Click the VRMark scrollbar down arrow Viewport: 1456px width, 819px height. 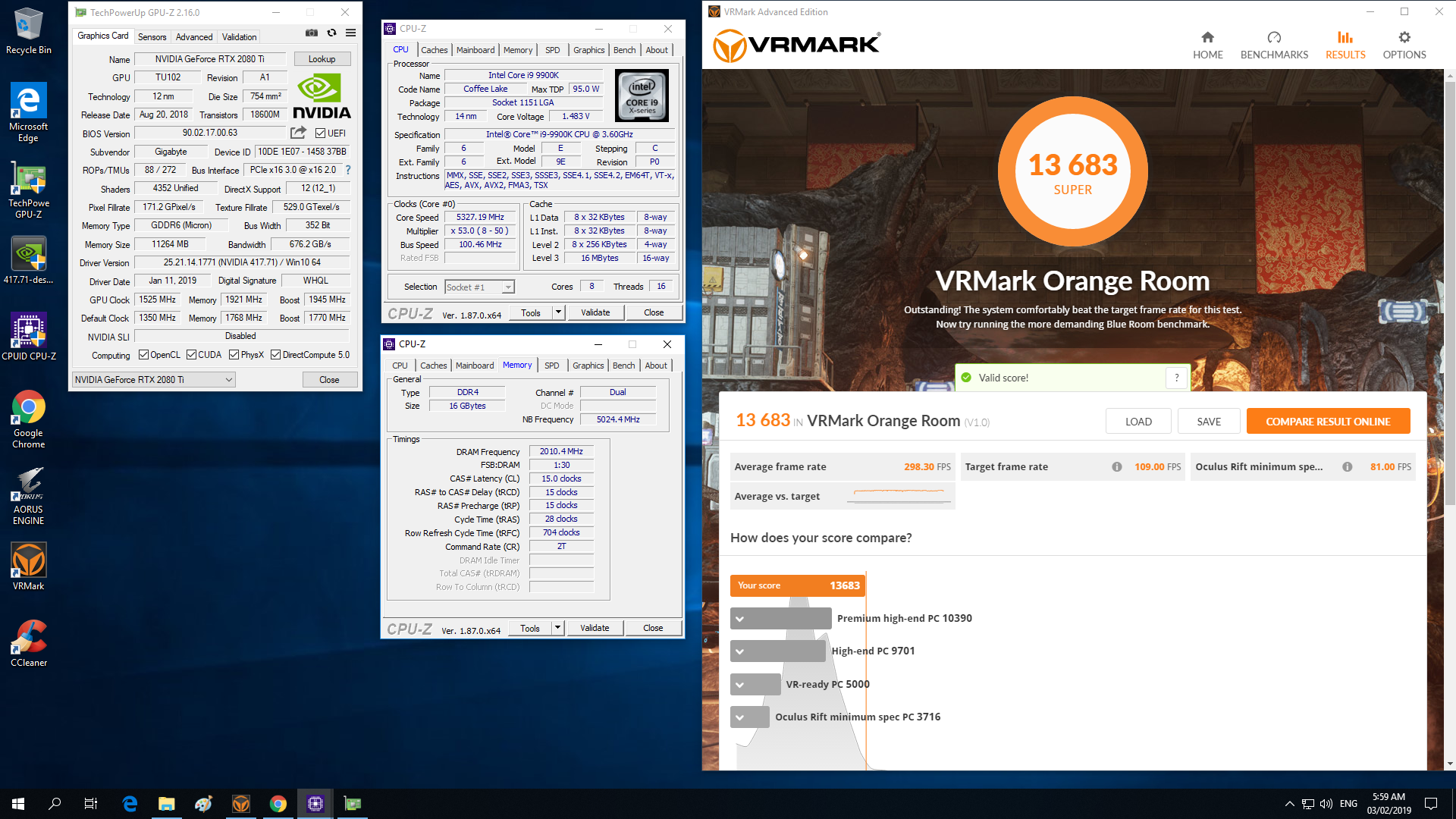[1450, 764]
